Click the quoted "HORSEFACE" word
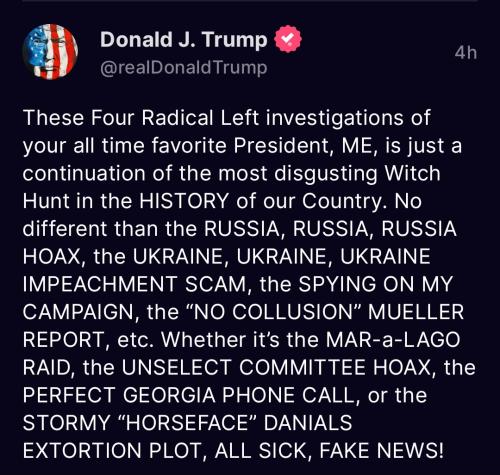 point(186,423)
